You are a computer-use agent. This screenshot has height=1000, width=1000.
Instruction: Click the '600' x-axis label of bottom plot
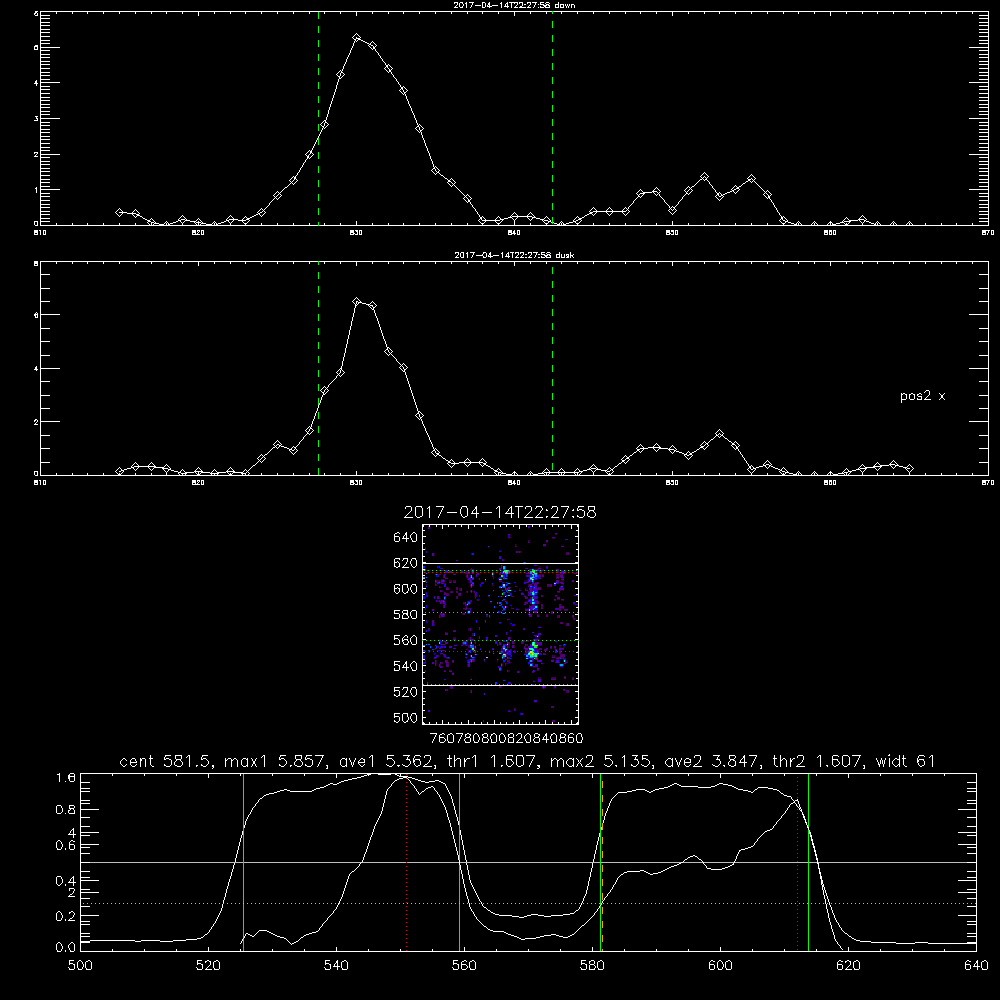(720, 966)
